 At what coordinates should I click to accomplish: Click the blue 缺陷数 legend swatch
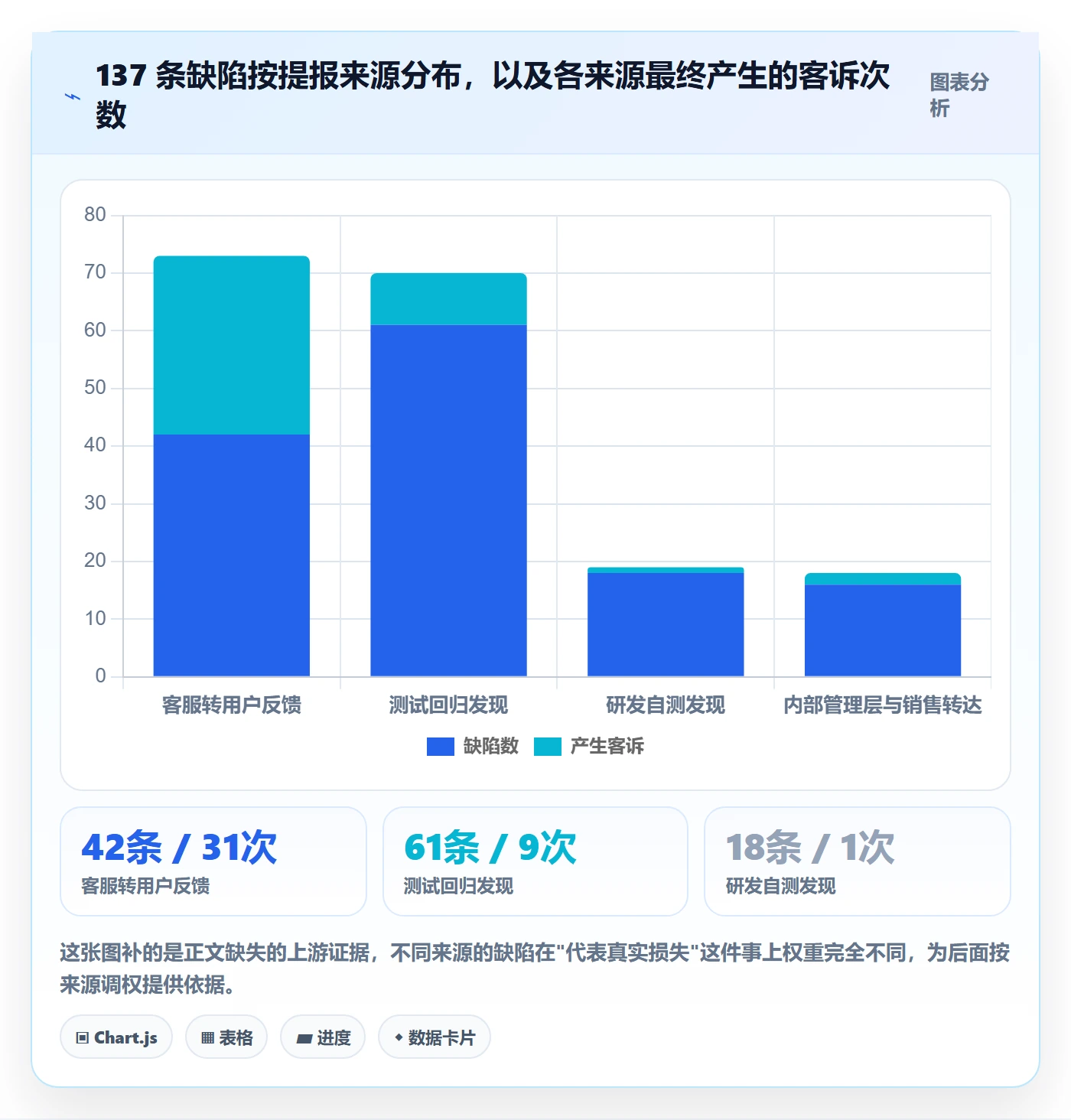point(441,746)
